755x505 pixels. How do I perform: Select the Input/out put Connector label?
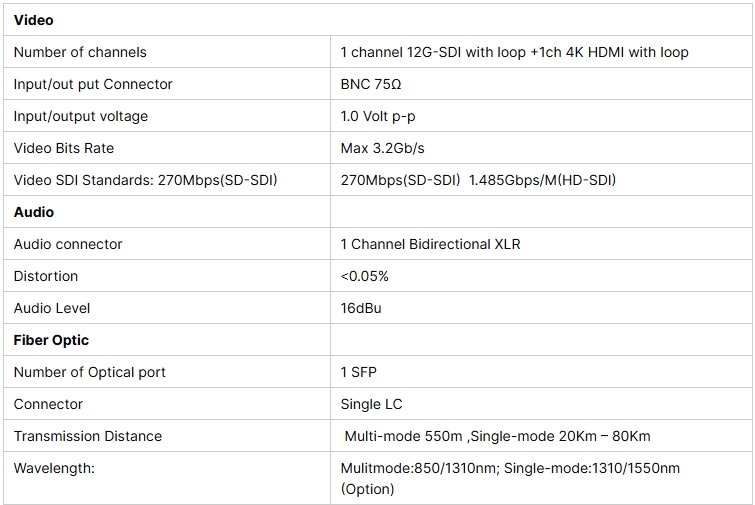93,84
